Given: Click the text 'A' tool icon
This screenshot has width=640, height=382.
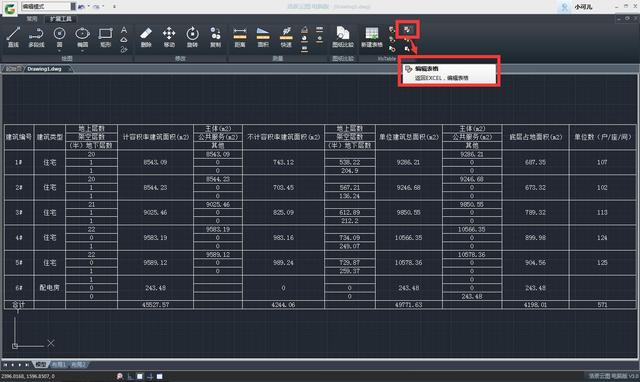Looking at the screenshot, I should [124, 30].
